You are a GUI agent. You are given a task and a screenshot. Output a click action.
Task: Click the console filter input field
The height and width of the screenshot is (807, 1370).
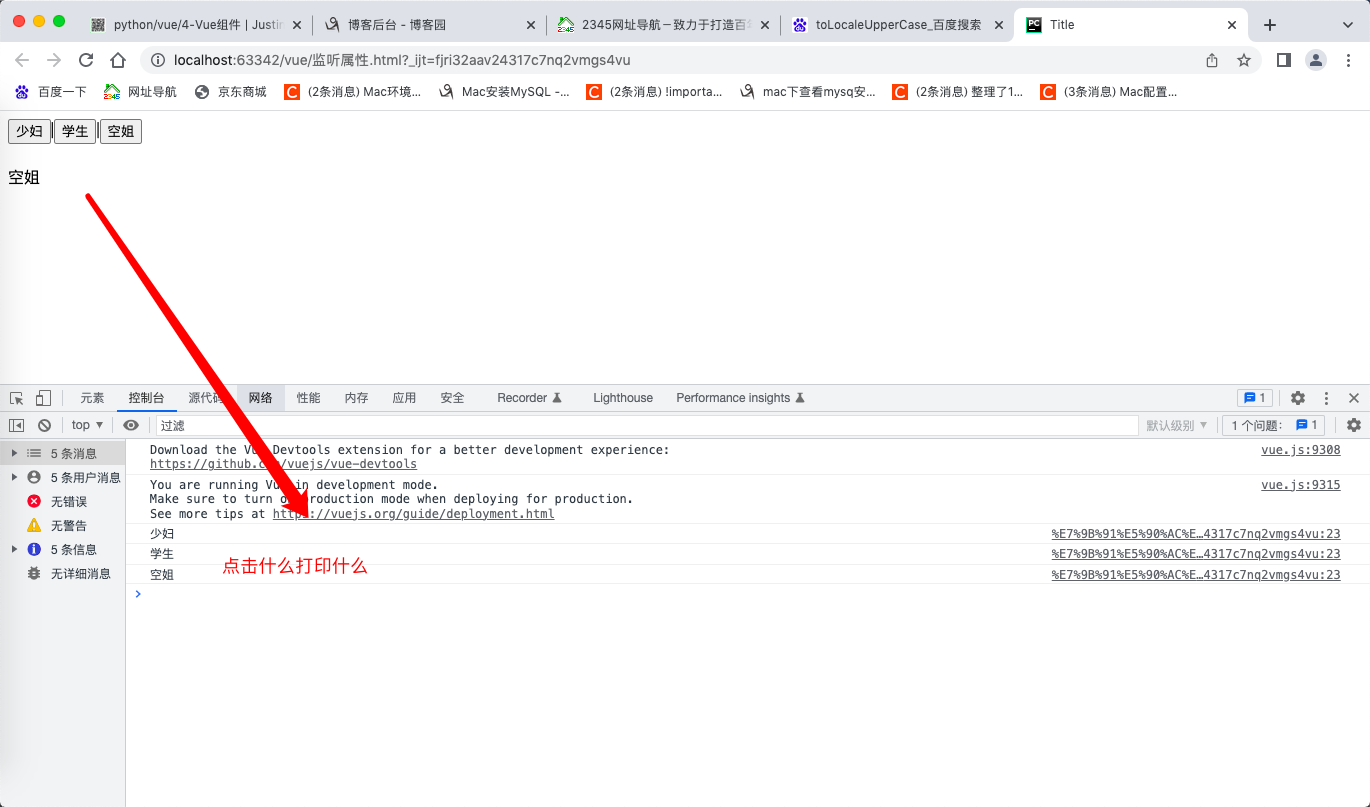(647, 425)
